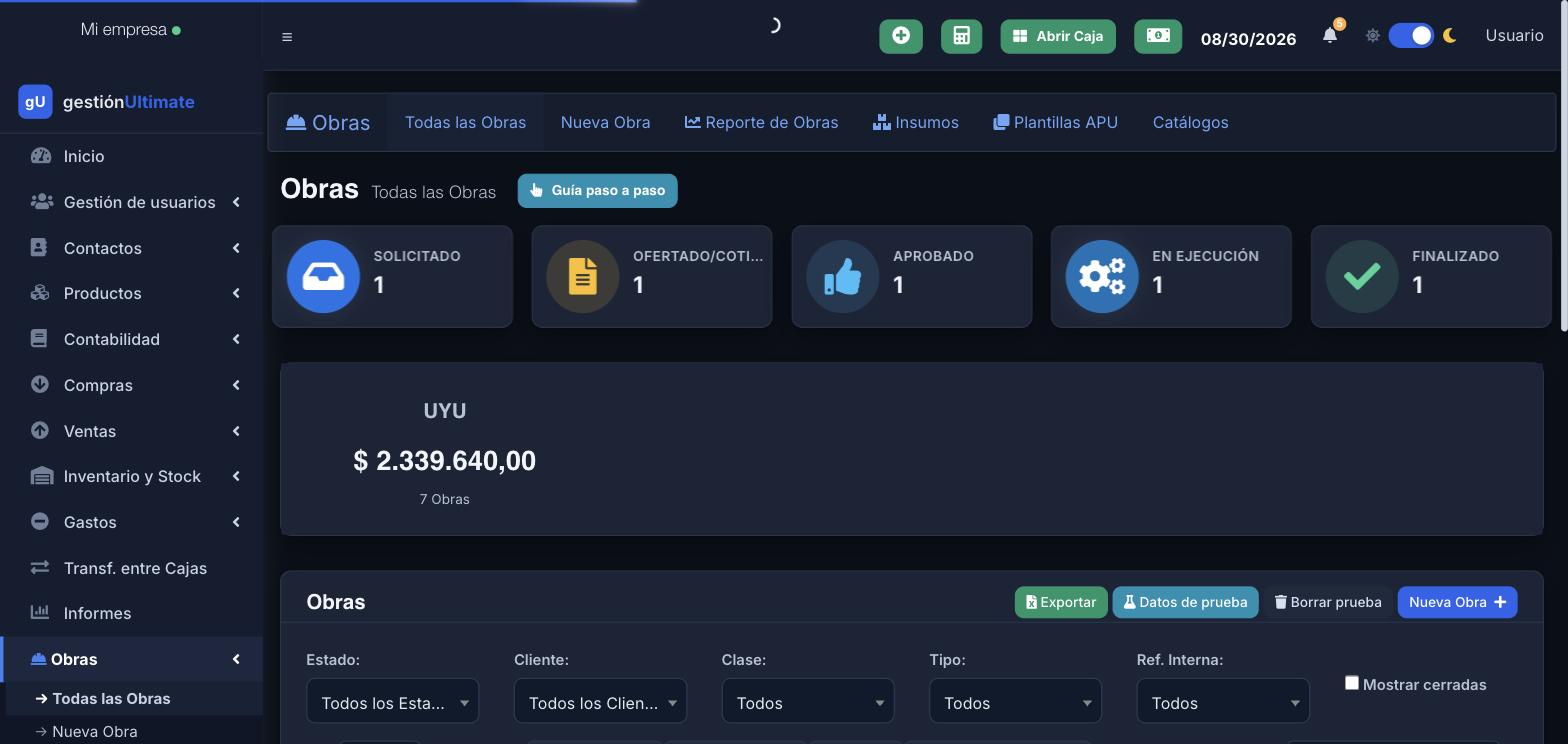
Task: Switch to Todas las Obras tab
Action: (x=465, y=122)
